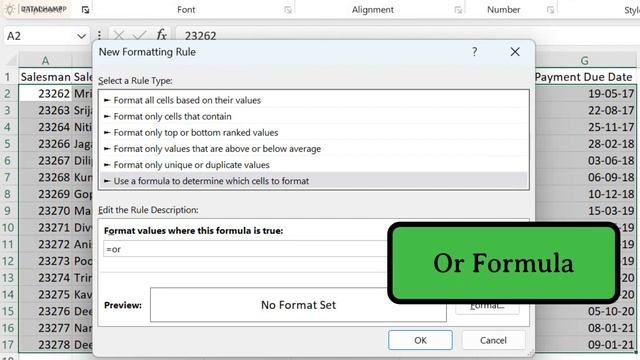Select 'Format only unique or duplicate values'
Screen dimensions: 640x360
click(313, 165)
